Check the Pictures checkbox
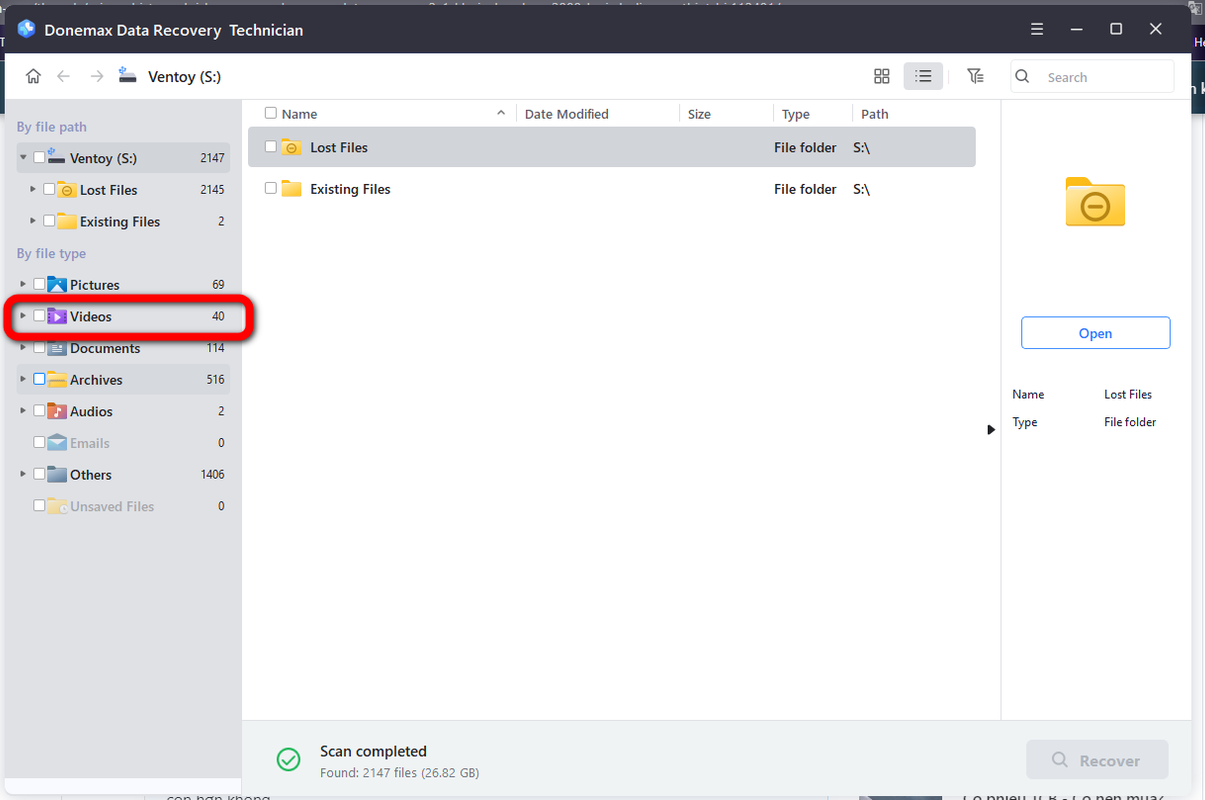The height and width of the screenshot is (800, 1205). 39,285
